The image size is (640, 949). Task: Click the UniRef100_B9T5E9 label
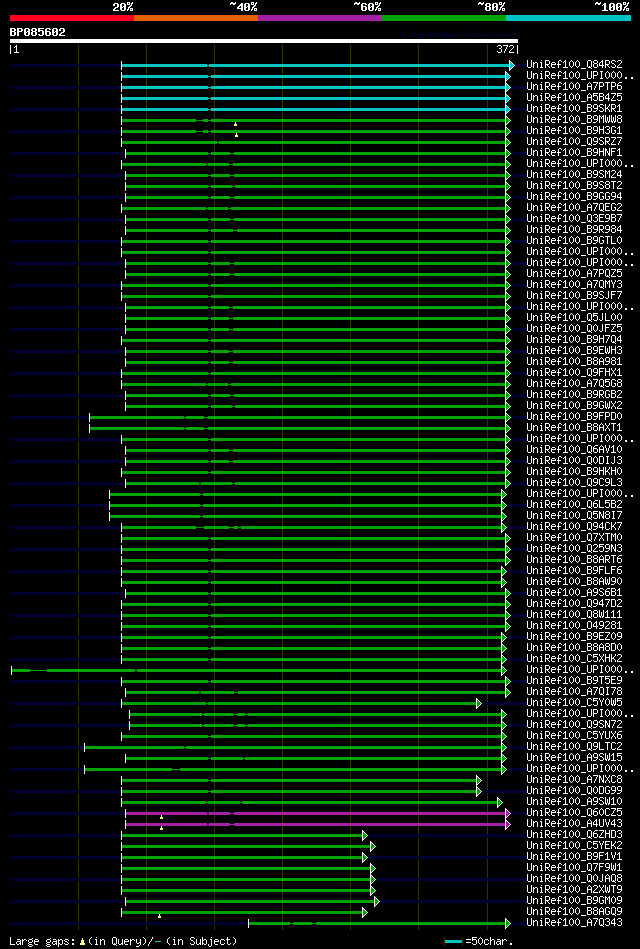click(x=574, y=681)
